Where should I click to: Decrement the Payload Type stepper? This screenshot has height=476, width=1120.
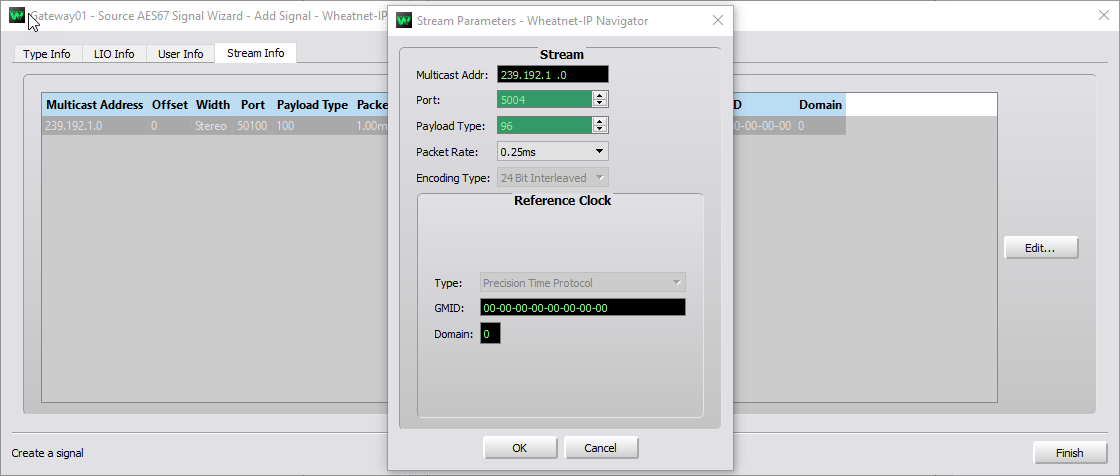click(600, 130)
